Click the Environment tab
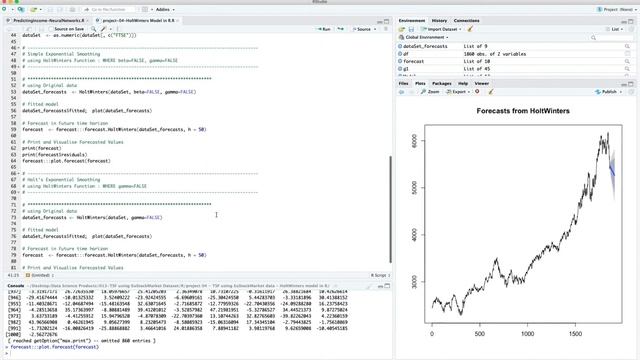Screen dimensions: 640x360 [x=411, y=20]
